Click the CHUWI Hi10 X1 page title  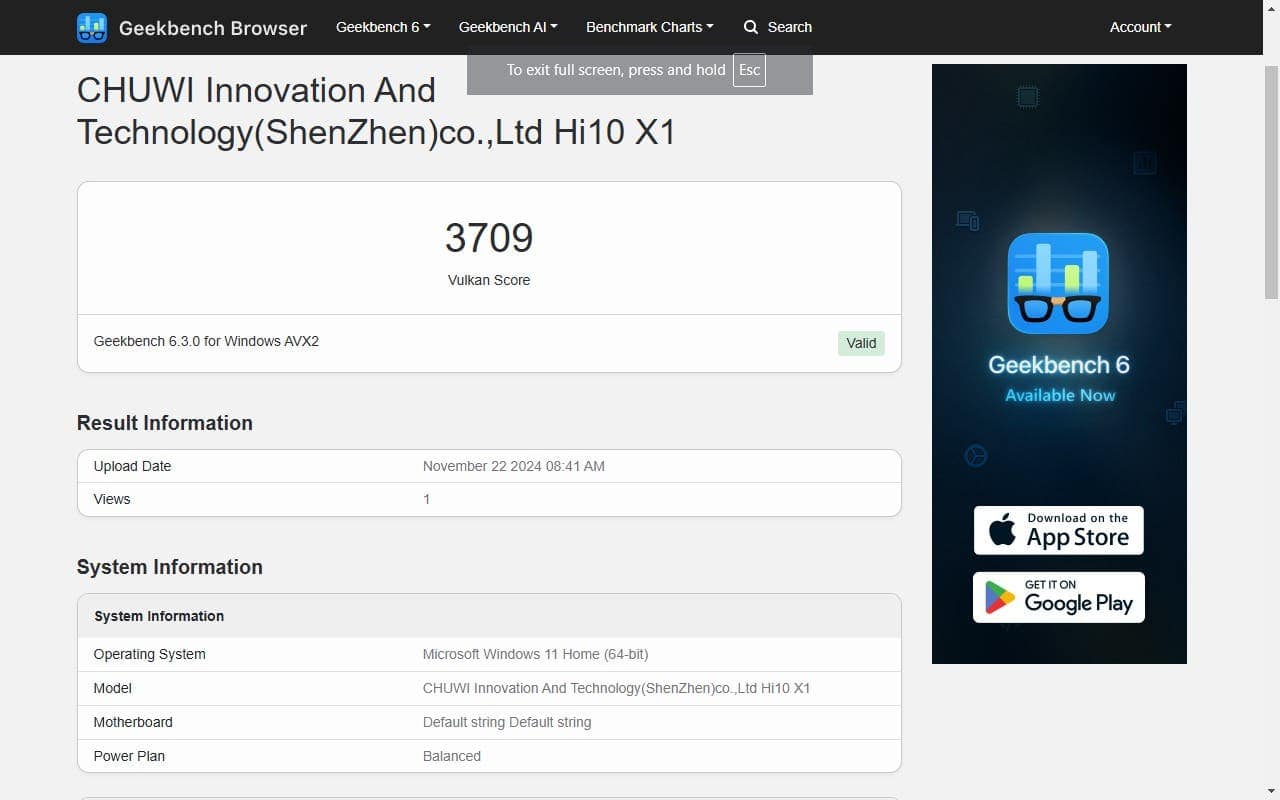[x=376, y=111]
